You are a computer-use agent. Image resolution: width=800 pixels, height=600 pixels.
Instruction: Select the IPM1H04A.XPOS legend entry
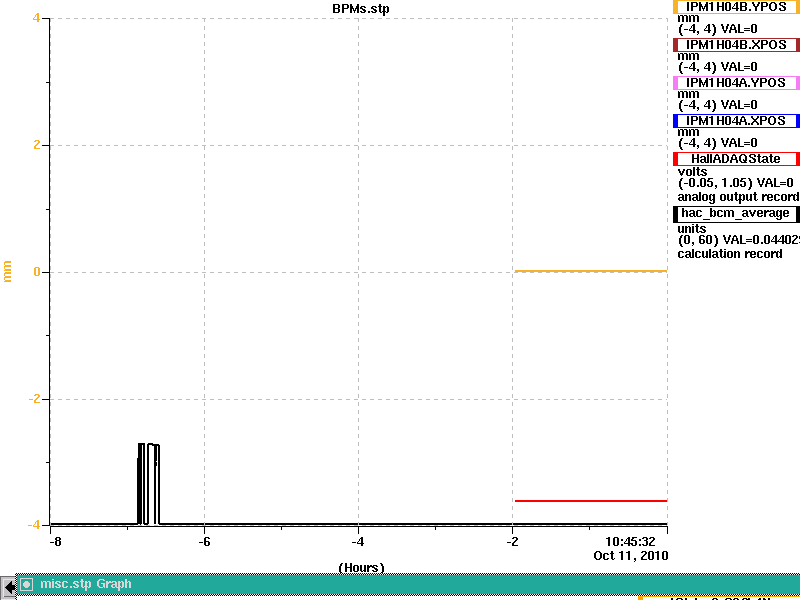coord(736,121)
